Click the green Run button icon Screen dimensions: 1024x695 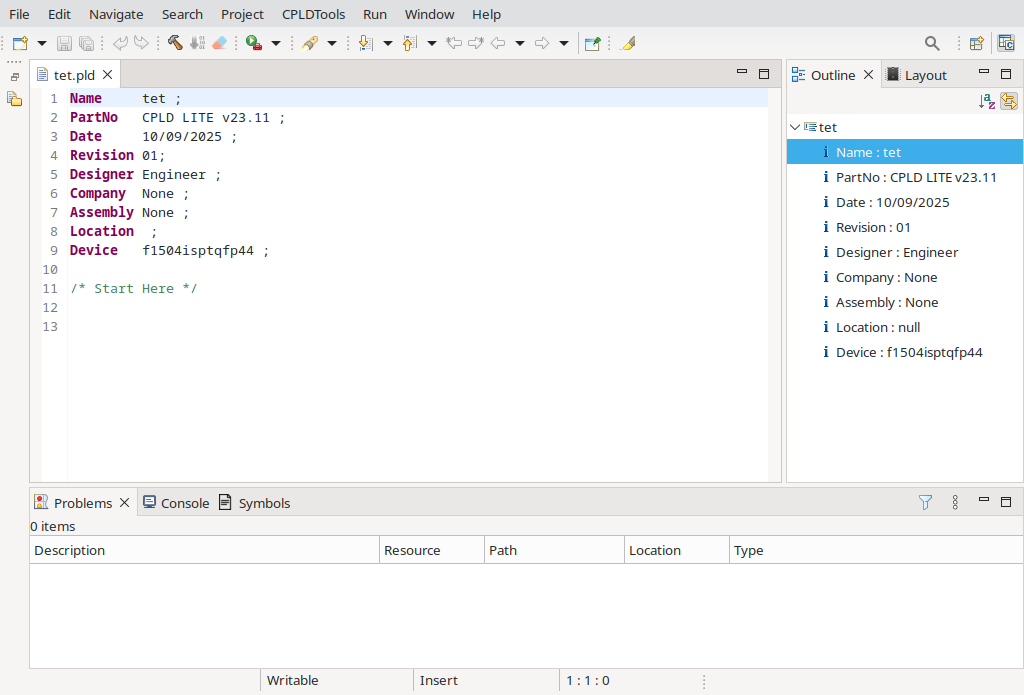253,43
